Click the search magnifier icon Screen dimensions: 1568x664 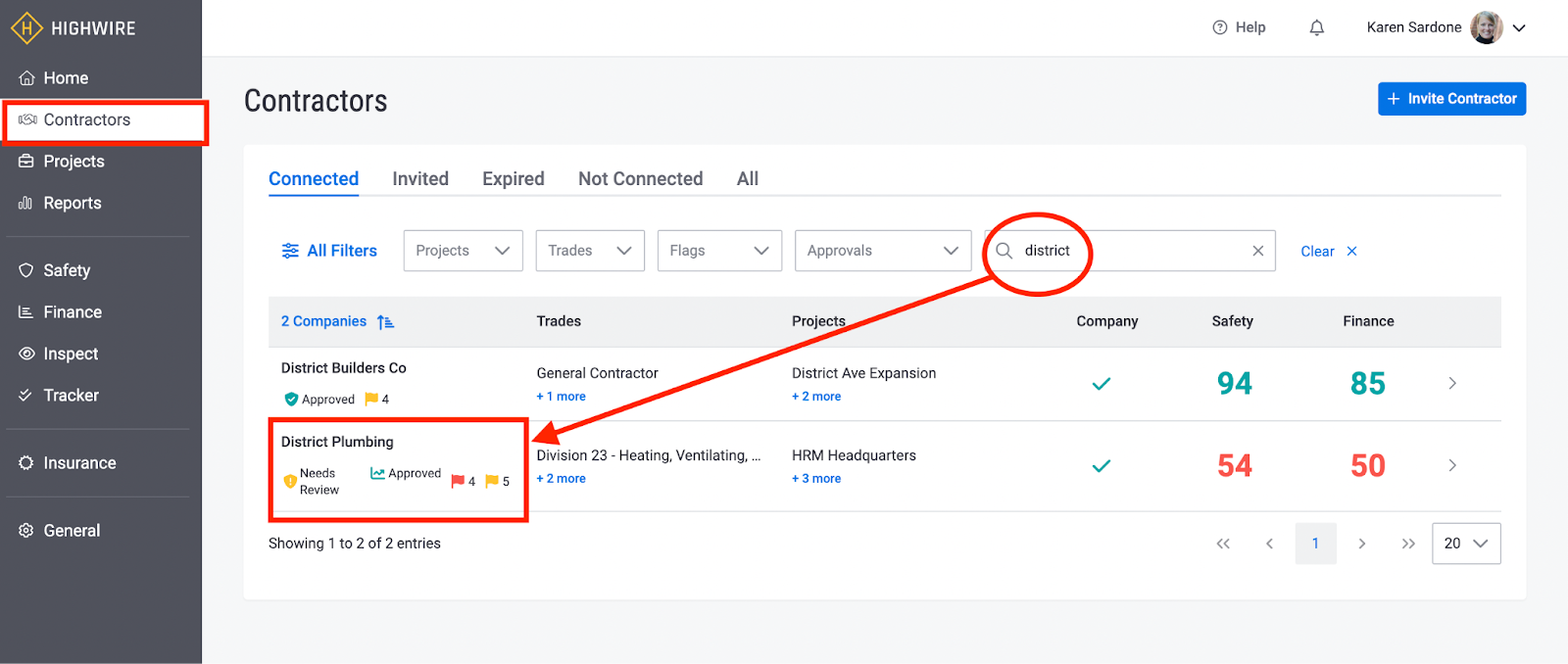[1004, 251]
